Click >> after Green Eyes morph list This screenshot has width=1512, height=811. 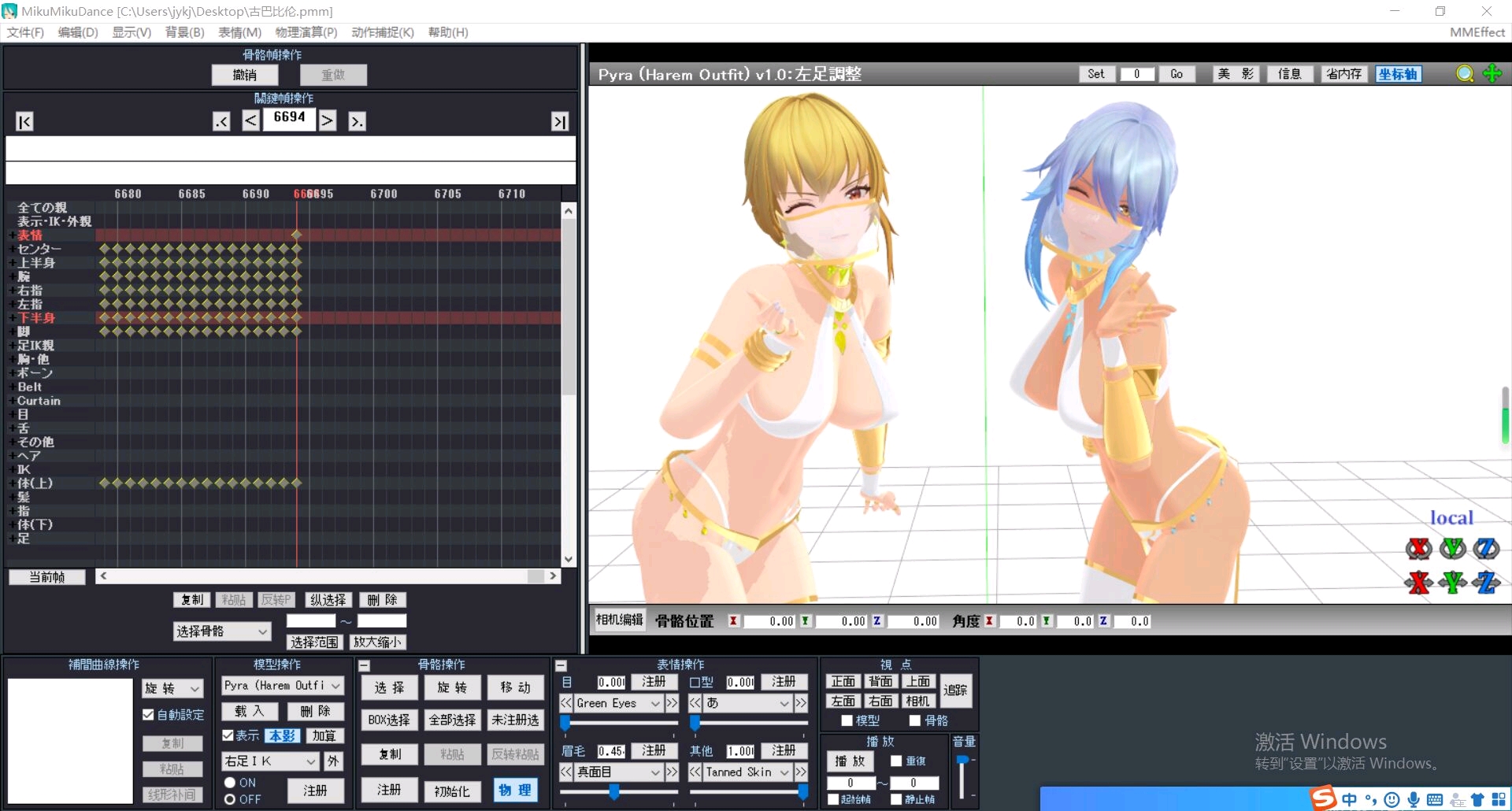click(x=672, y=703)
